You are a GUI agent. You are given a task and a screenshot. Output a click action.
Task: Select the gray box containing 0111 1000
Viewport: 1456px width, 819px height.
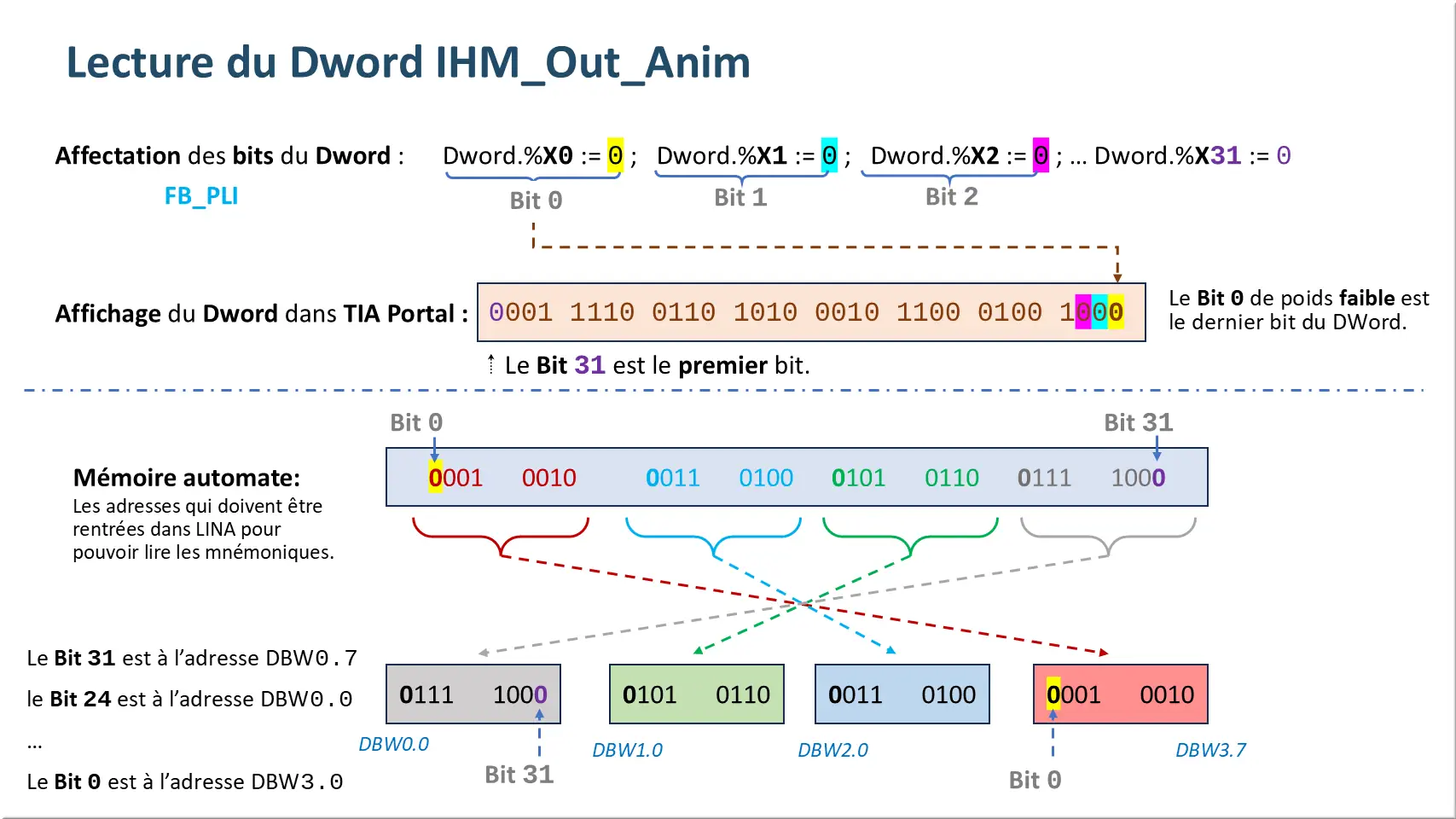pyautogui.click(x=473, y=694)
